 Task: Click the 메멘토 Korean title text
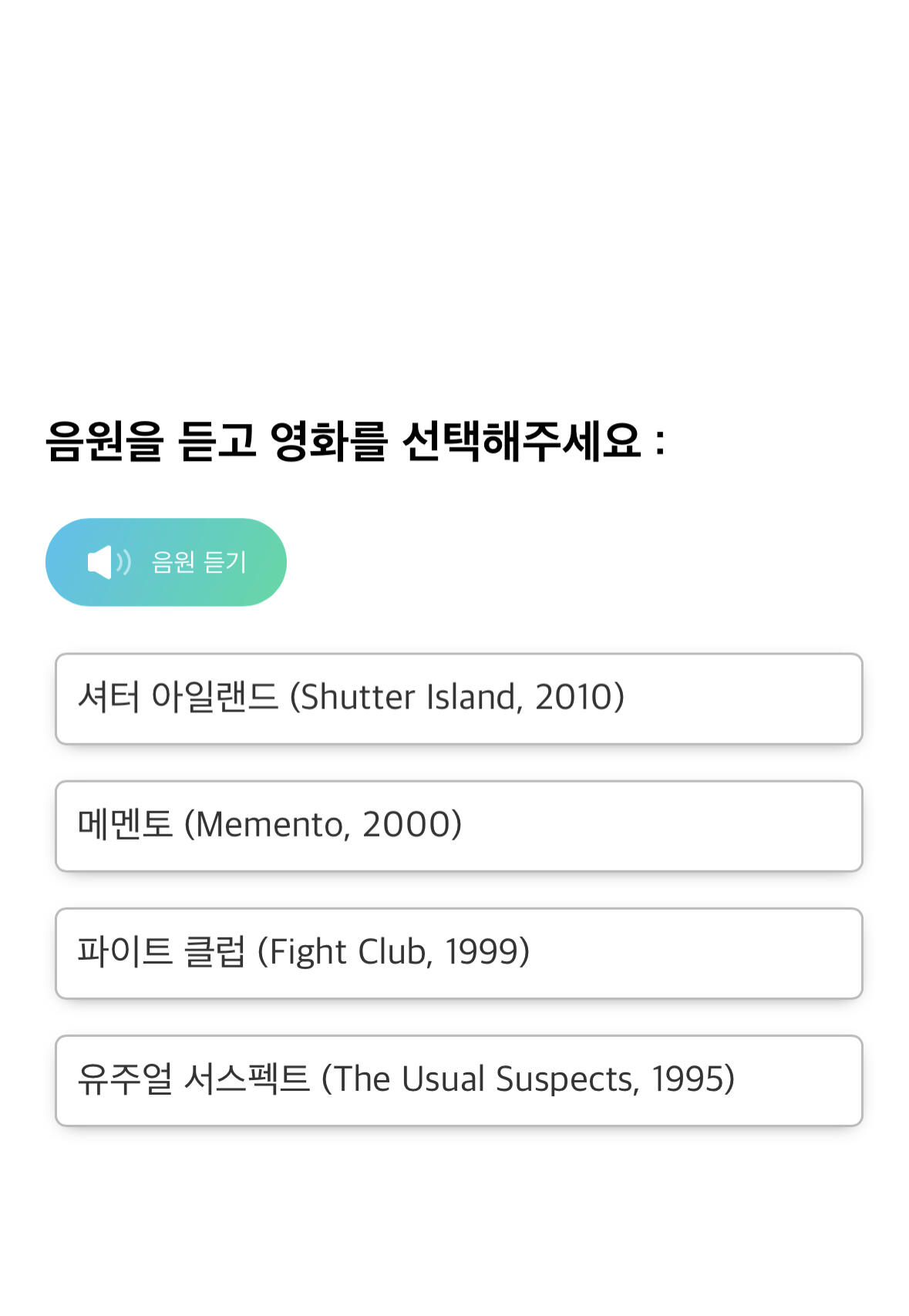click(125, 824)
